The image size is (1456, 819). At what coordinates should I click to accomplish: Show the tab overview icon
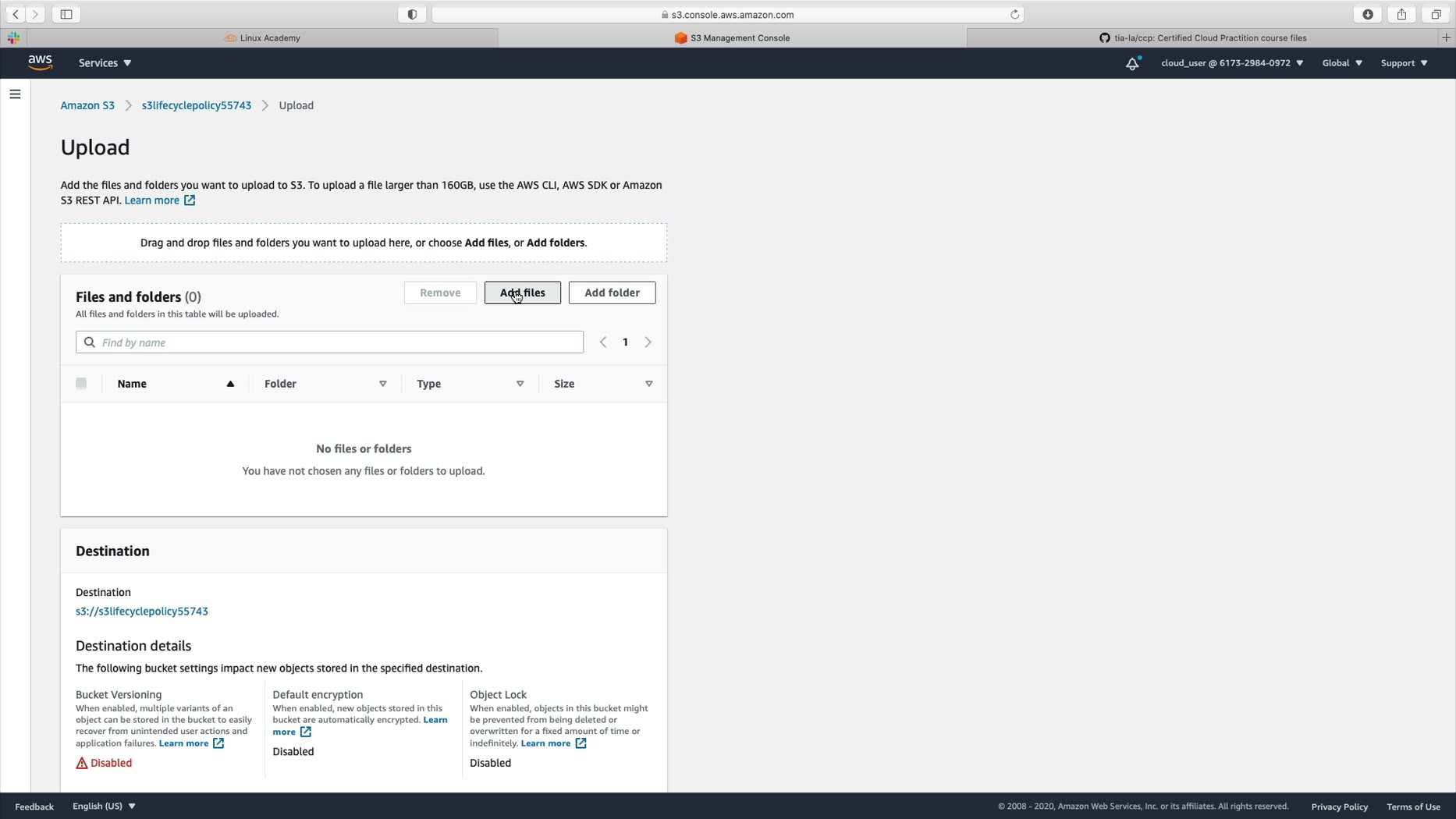tap(1435, 14)
